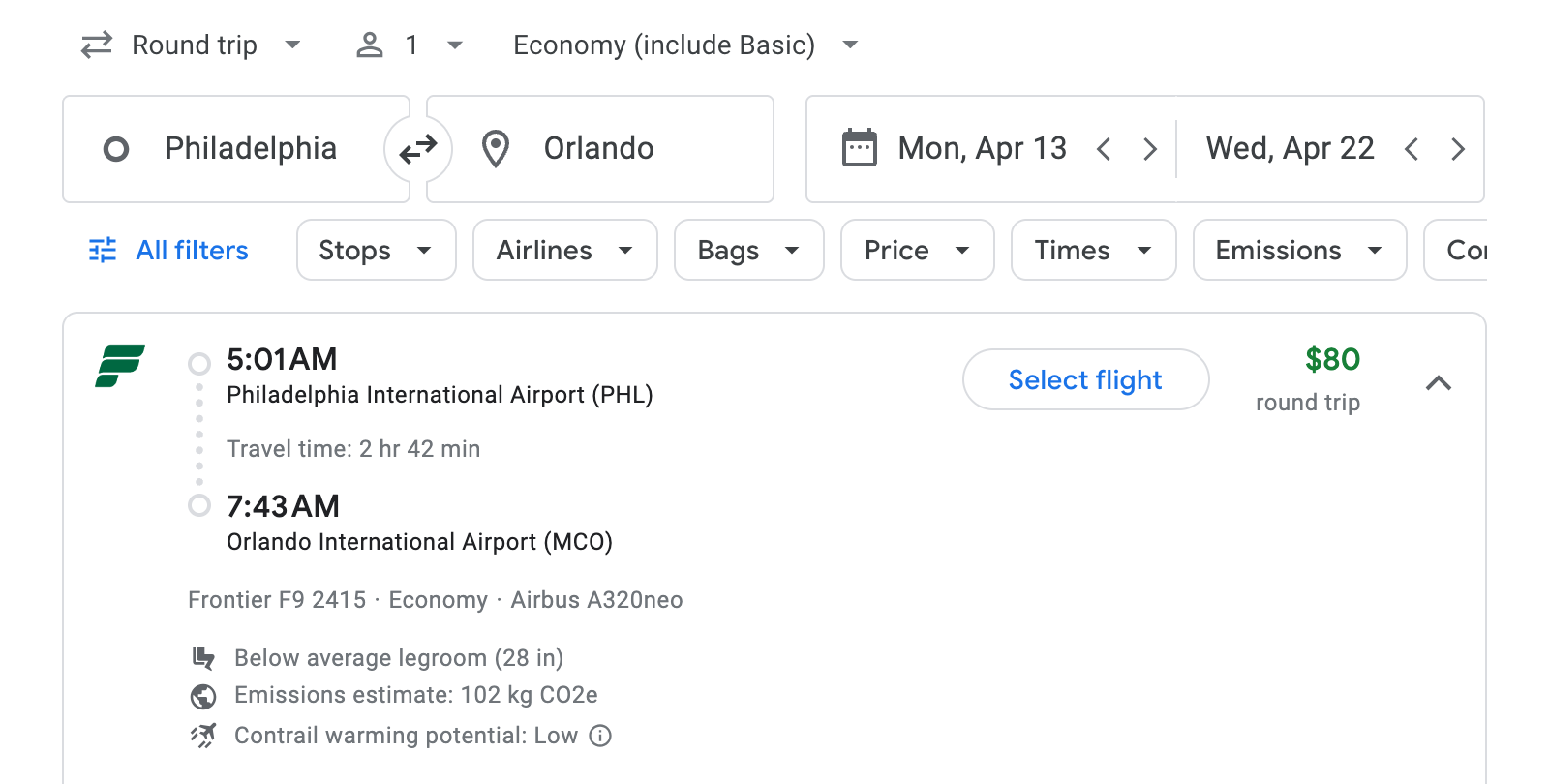Expand the Bags filter

748,250
